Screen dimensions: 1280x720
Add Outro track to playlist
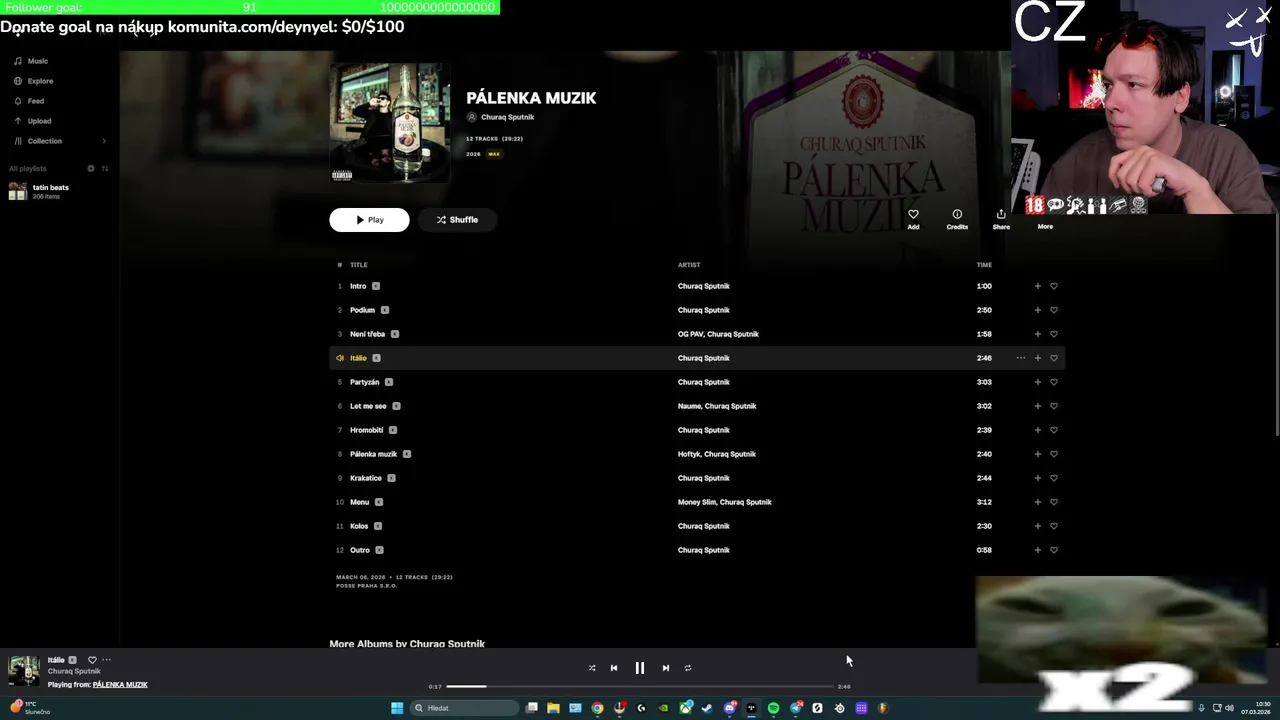1037,550
